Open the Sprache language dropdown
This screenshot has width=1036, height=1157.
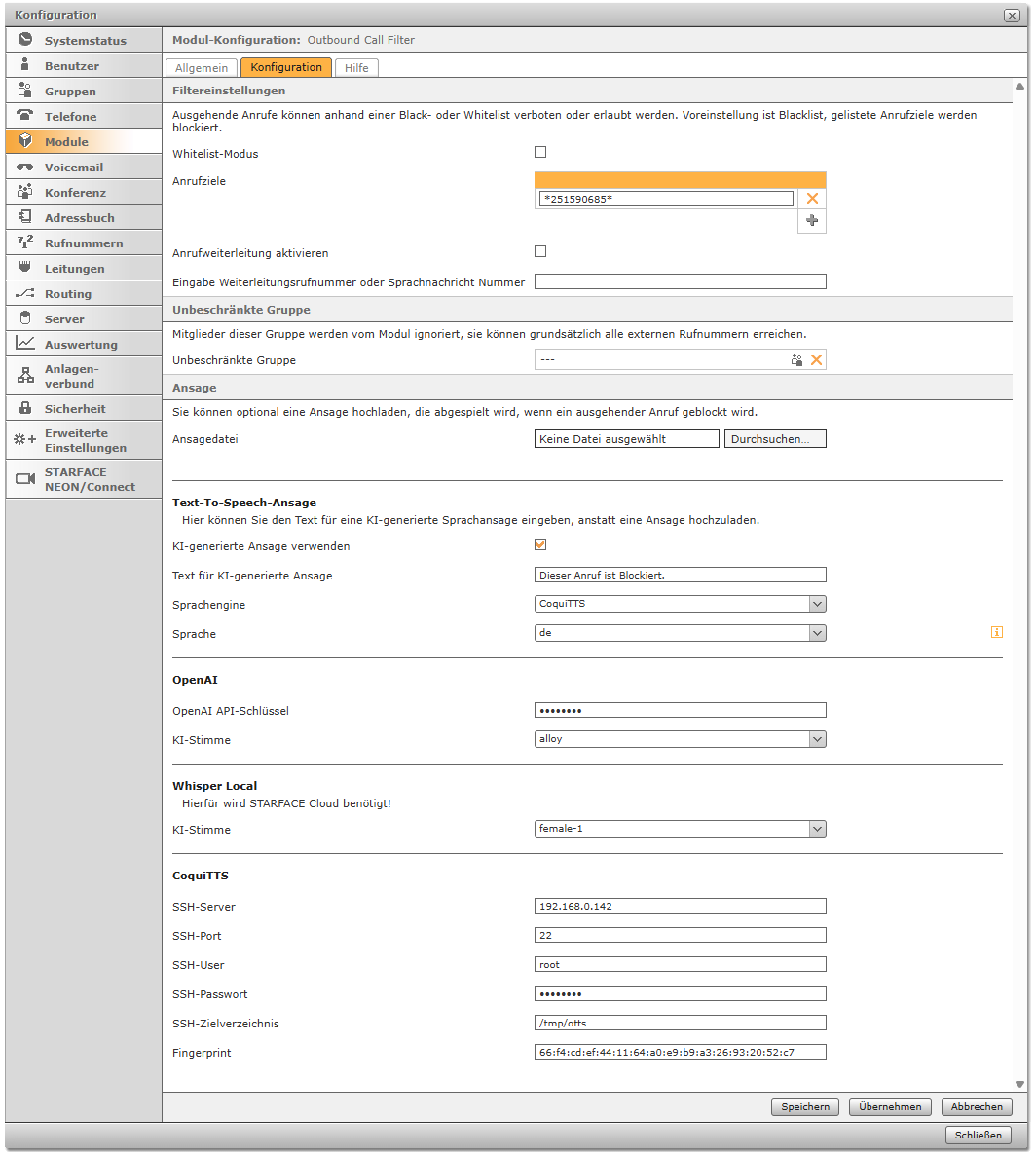pyautogui.click(x=817, y=633)
